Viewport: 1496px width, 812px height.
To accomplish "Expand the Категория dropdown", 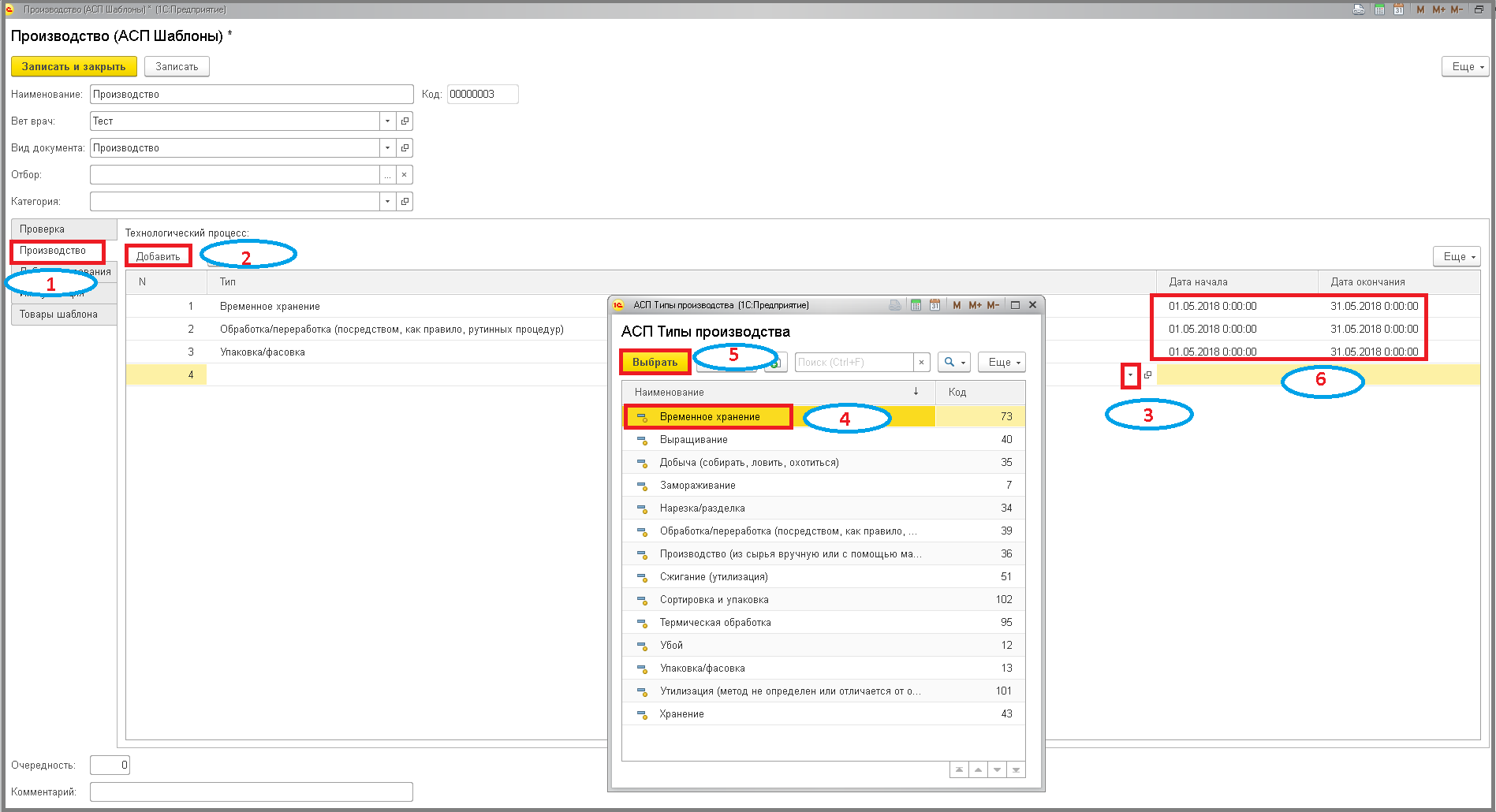I will [387, 202].
